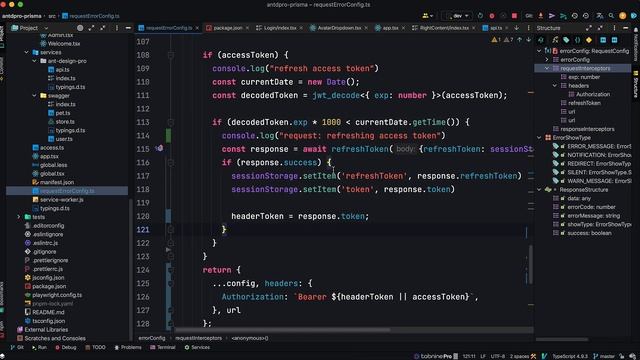Toggle first autoscroll icon in Structure toolbar

tap(603, 40)
